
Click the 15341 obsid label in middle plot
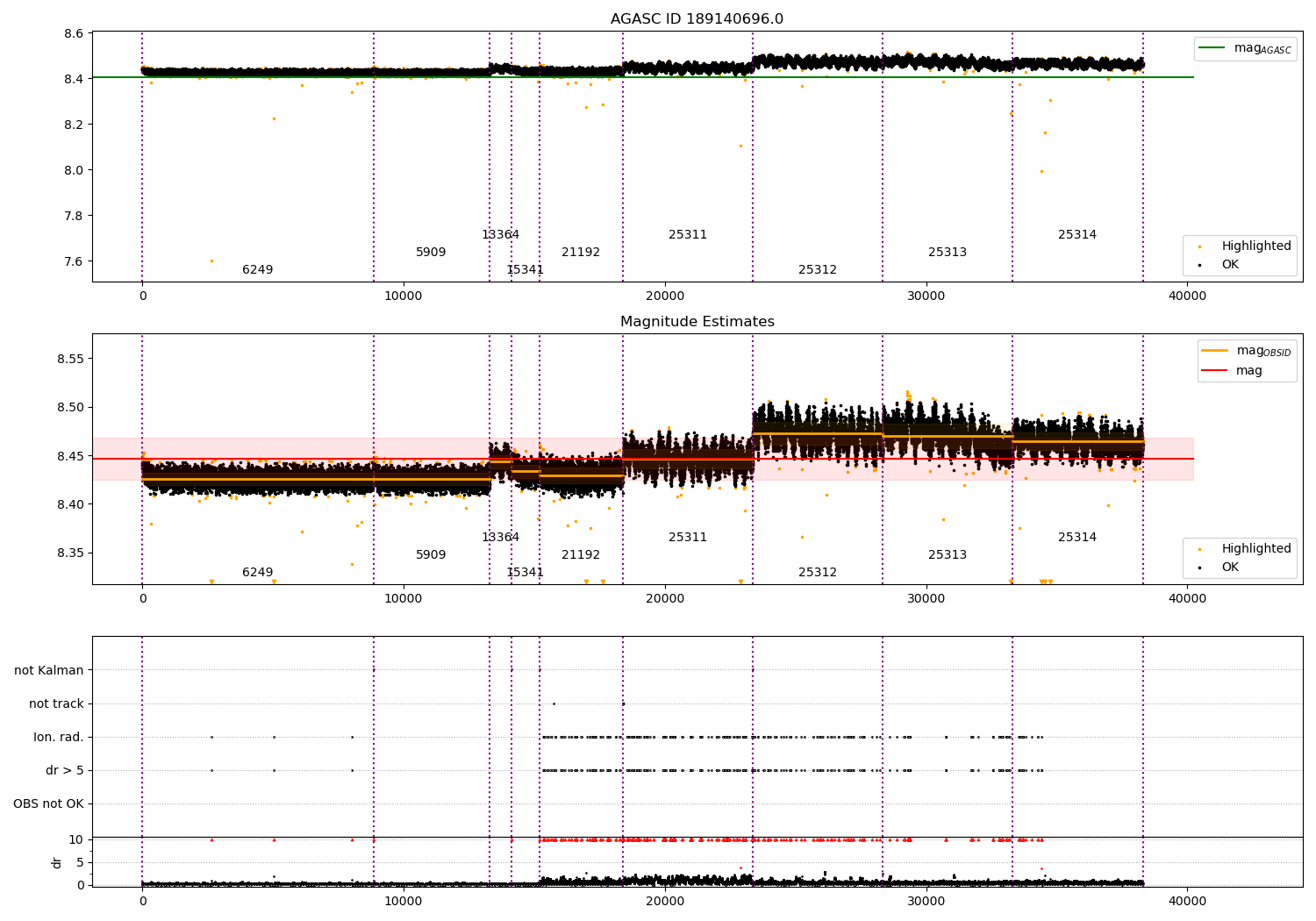pos(525,573)
